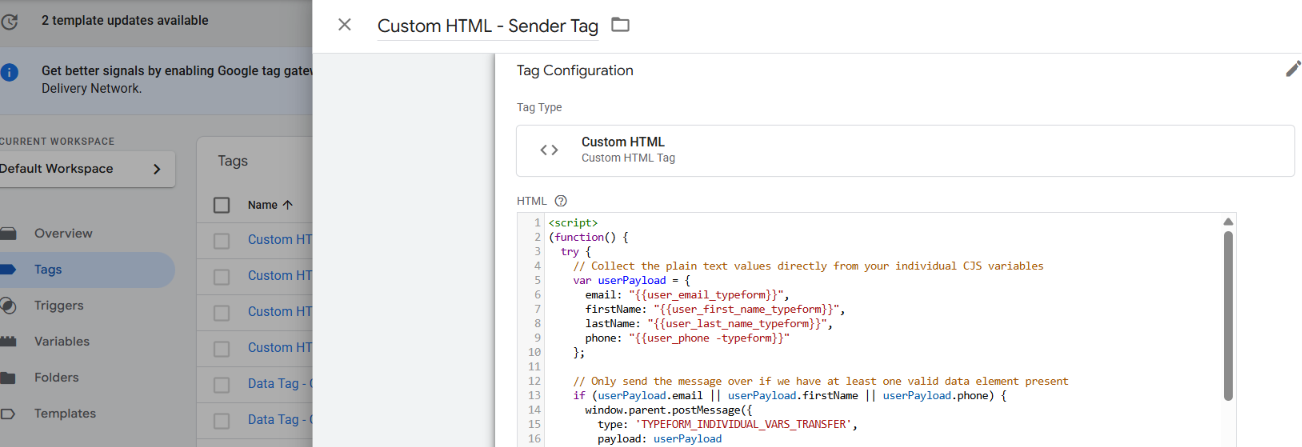
Task: Open Templates in the sidebar
Action: pos(65,413)
